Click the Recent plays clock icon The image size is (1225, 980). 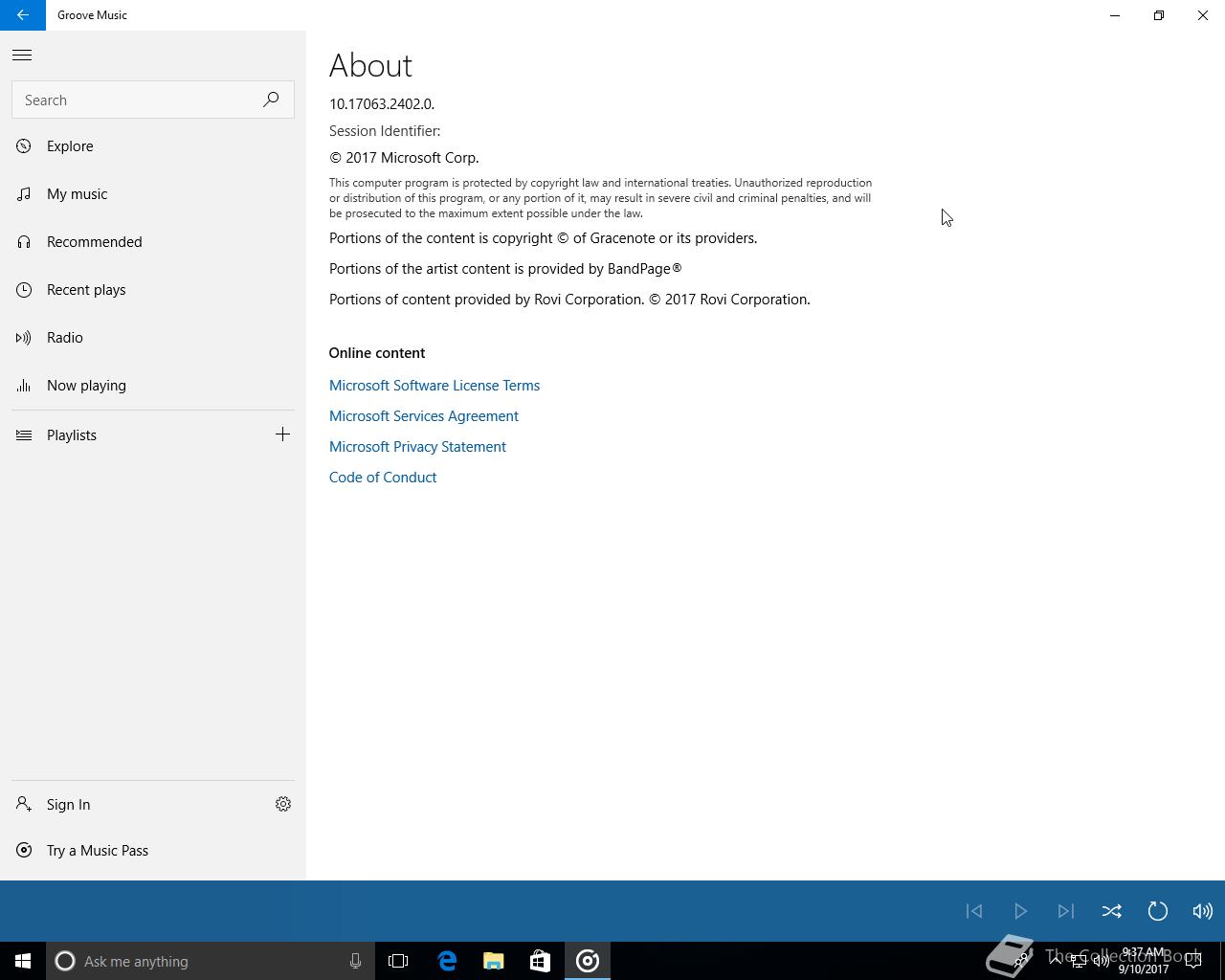(24, 290)
